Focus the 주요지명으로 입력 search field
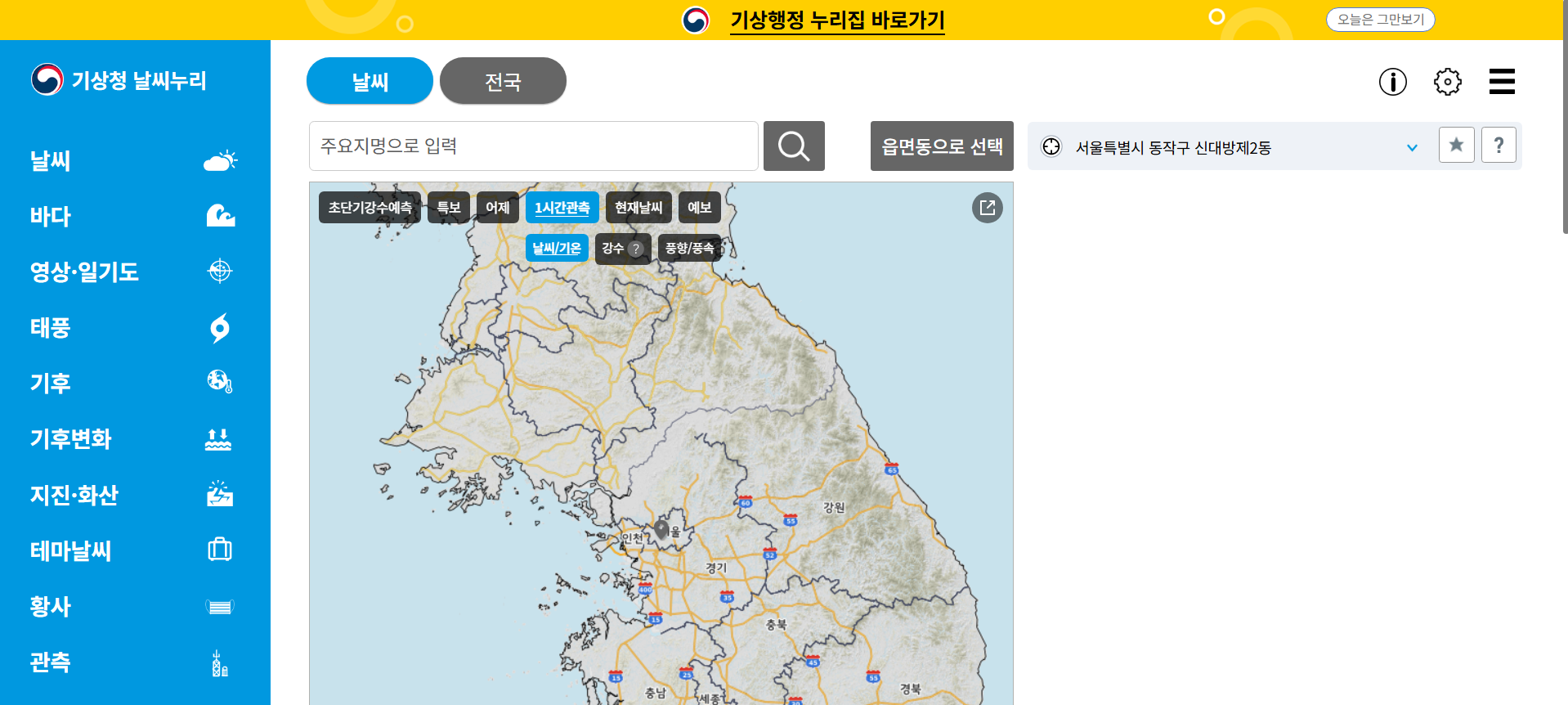 [534, 146]
